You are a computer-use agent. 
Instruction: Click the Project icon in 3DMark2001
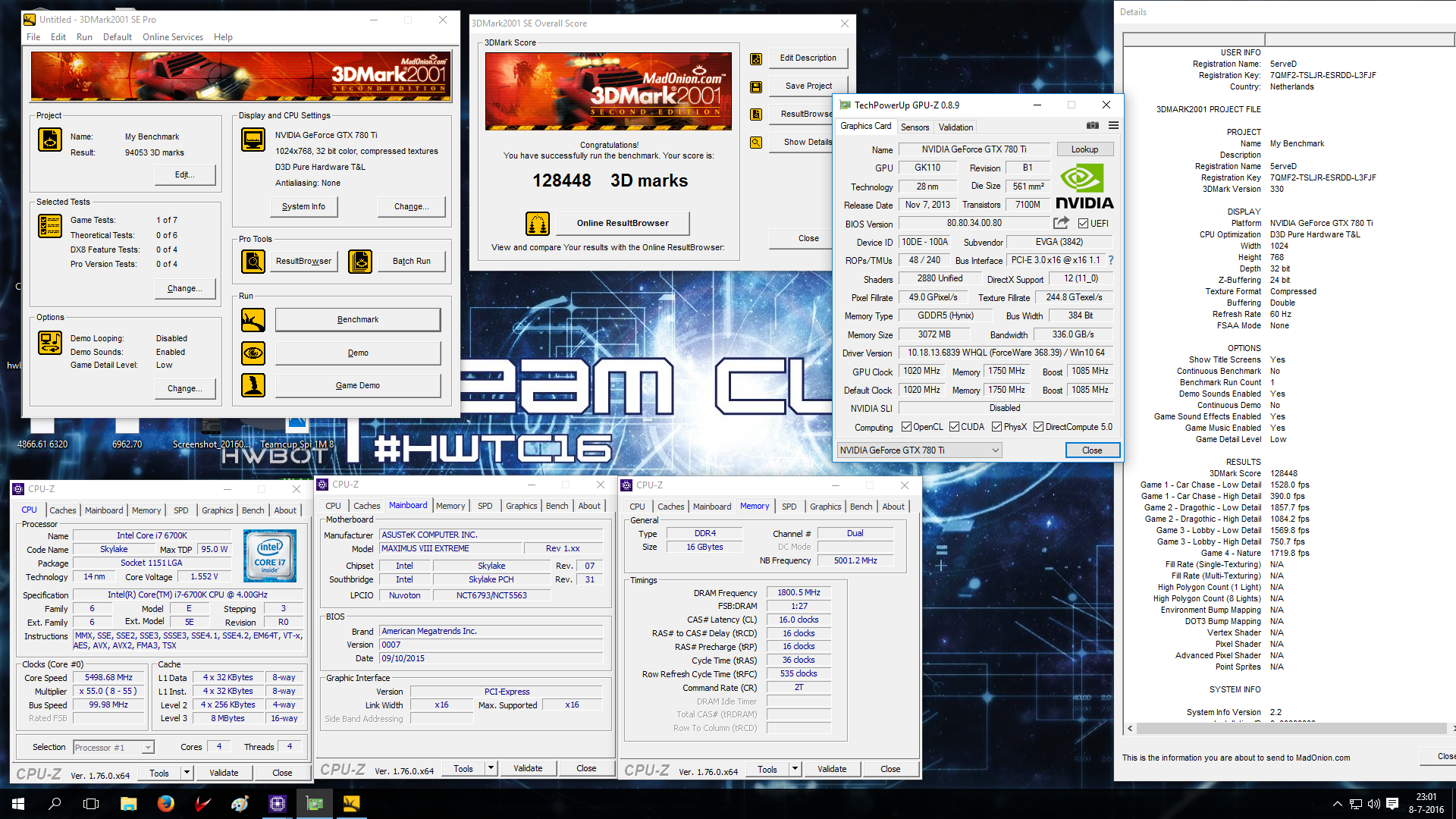(50, 140)
